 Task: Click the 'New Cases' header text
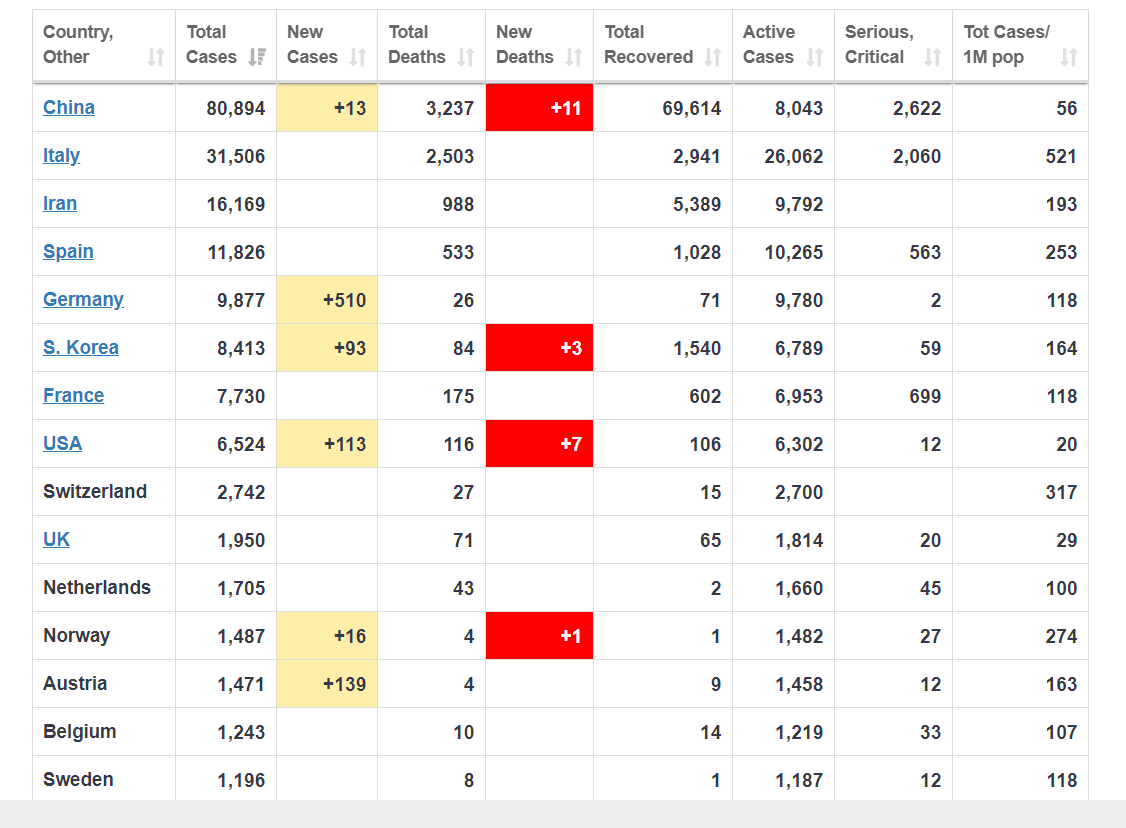[x=312, y=45]
